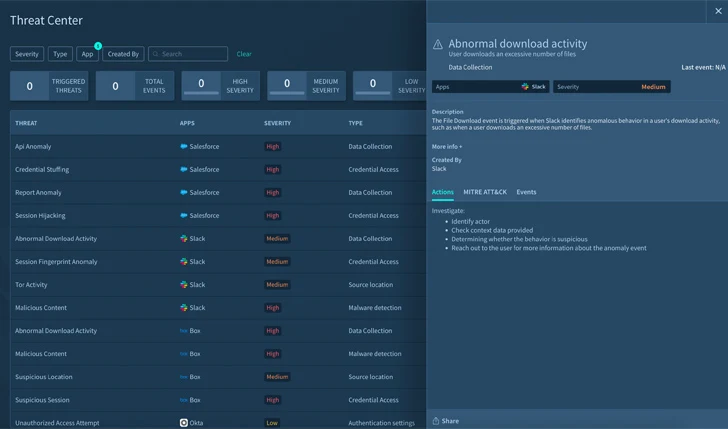This screenshot has width=728, height=429.
Task: Switch to the Actions tab
Action: pyautogui.click(x=442, y=192)
